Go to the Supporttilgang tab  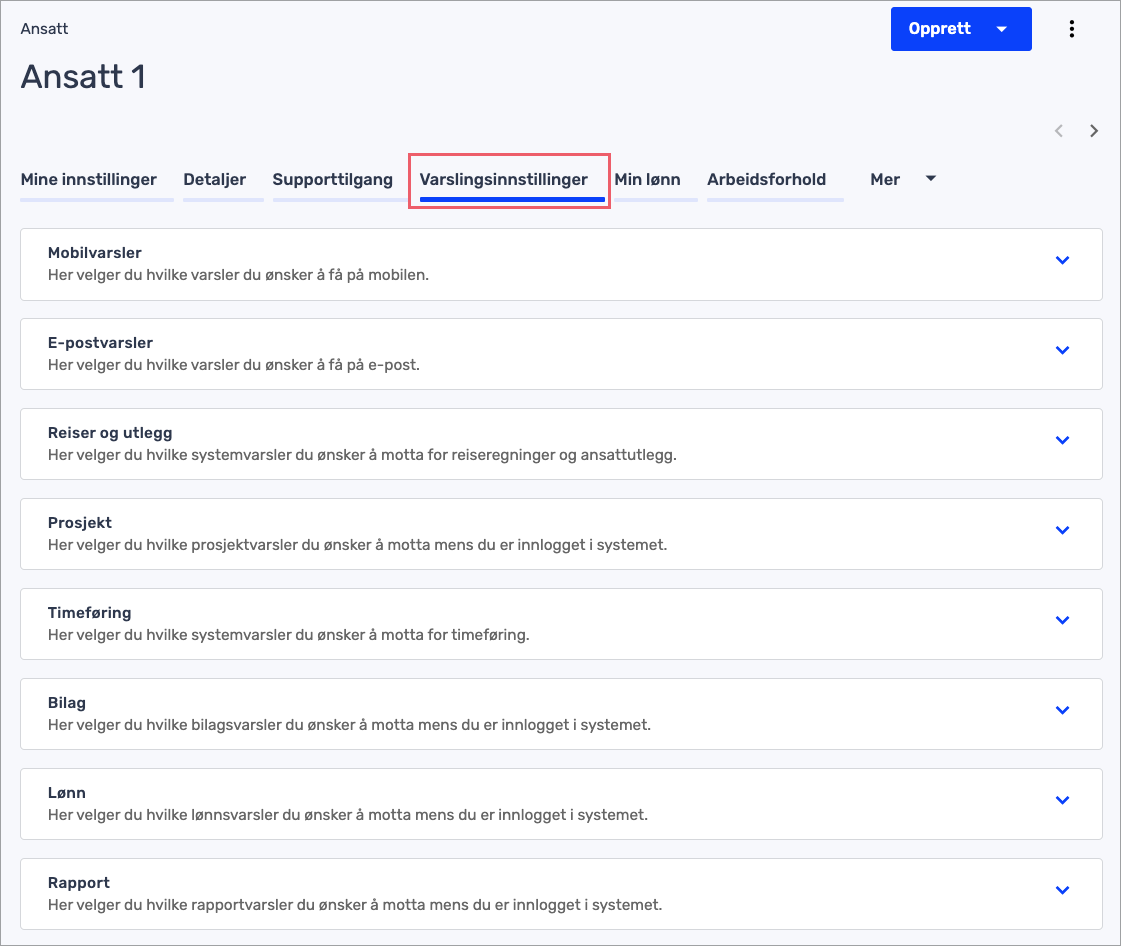tap(333, 180)
